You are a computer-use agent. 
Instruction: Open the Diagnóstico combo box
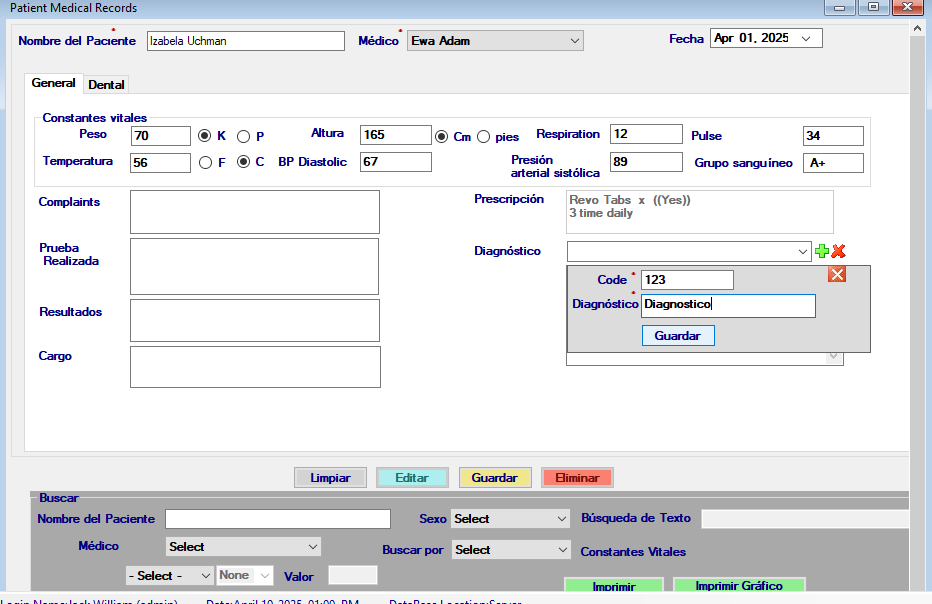pos(689,252)
